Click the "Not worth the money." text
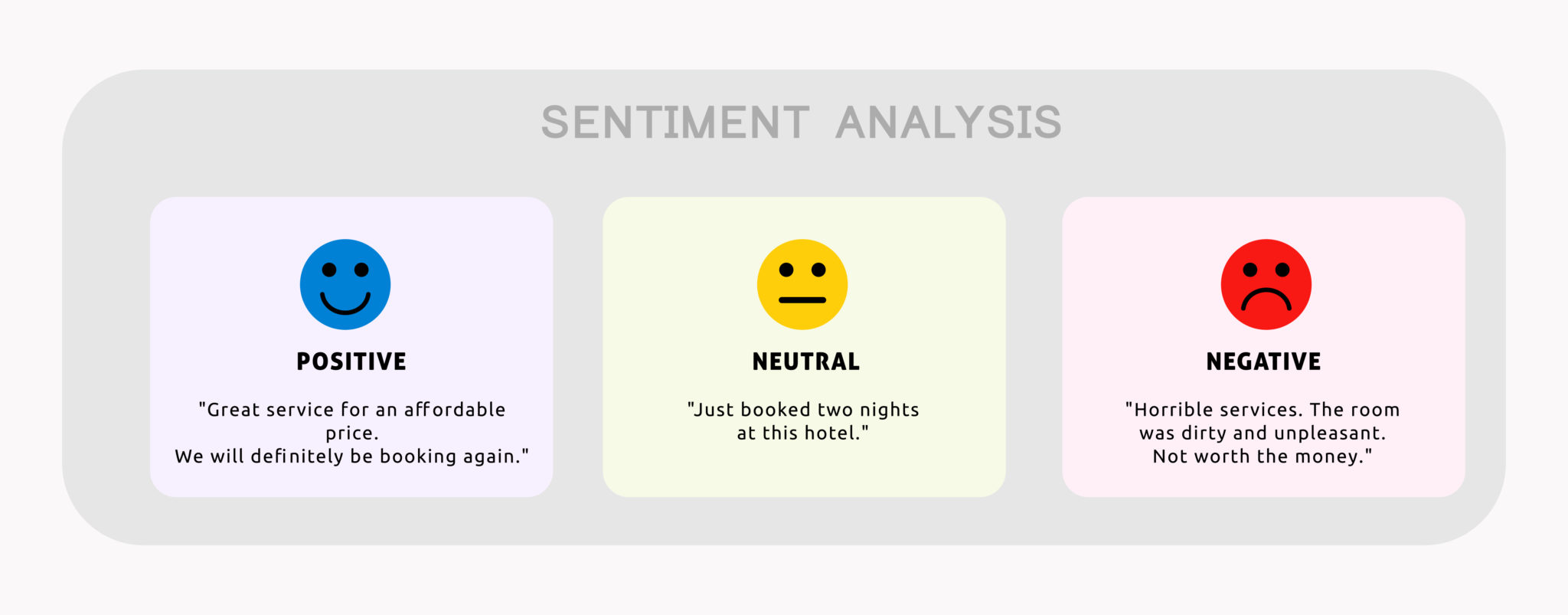1568x615 pixels. [1263, 456]
